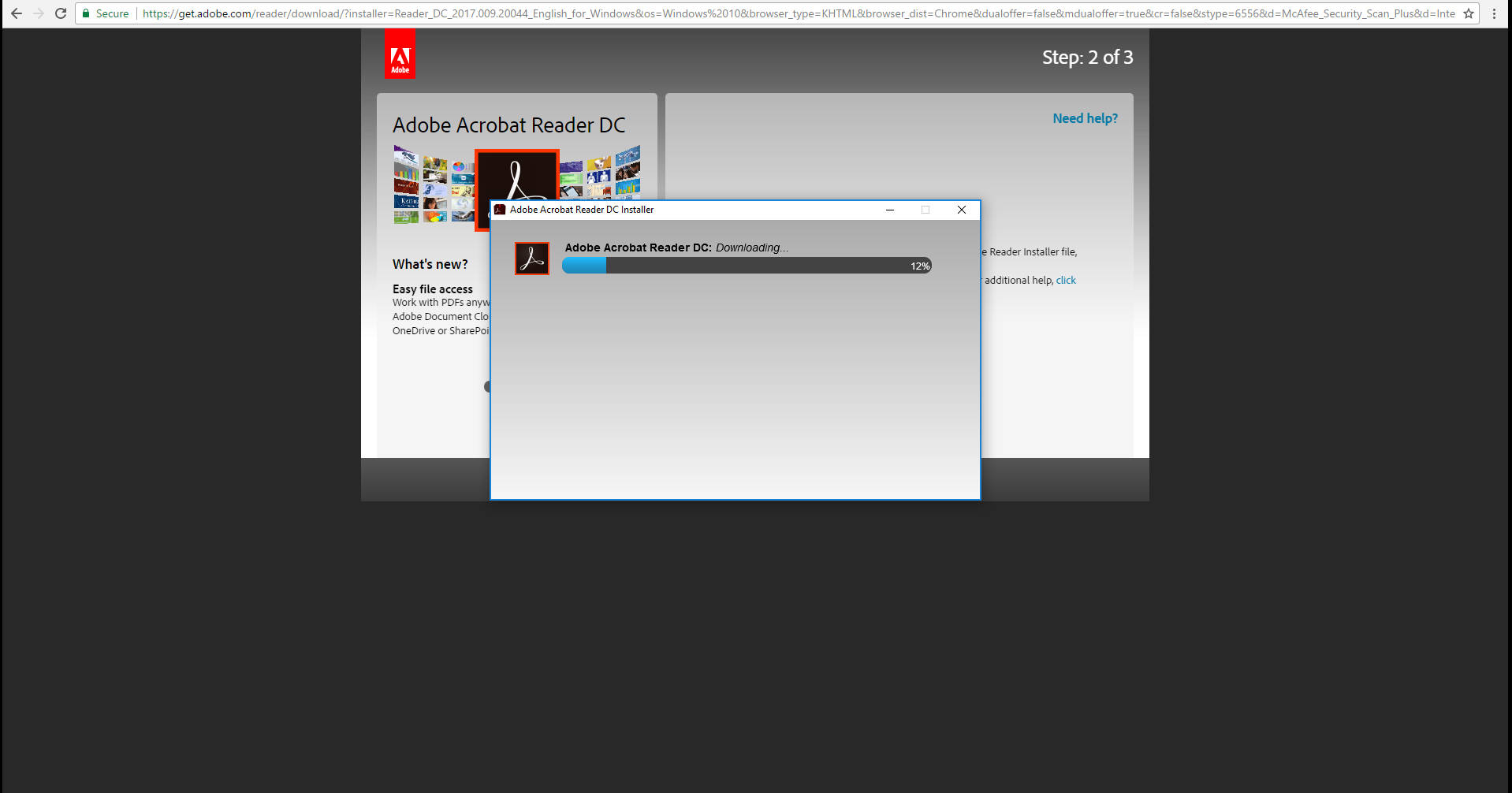Click the red Adobe logo
This screenshot has height=793, width=1512.
pos(400,54)
